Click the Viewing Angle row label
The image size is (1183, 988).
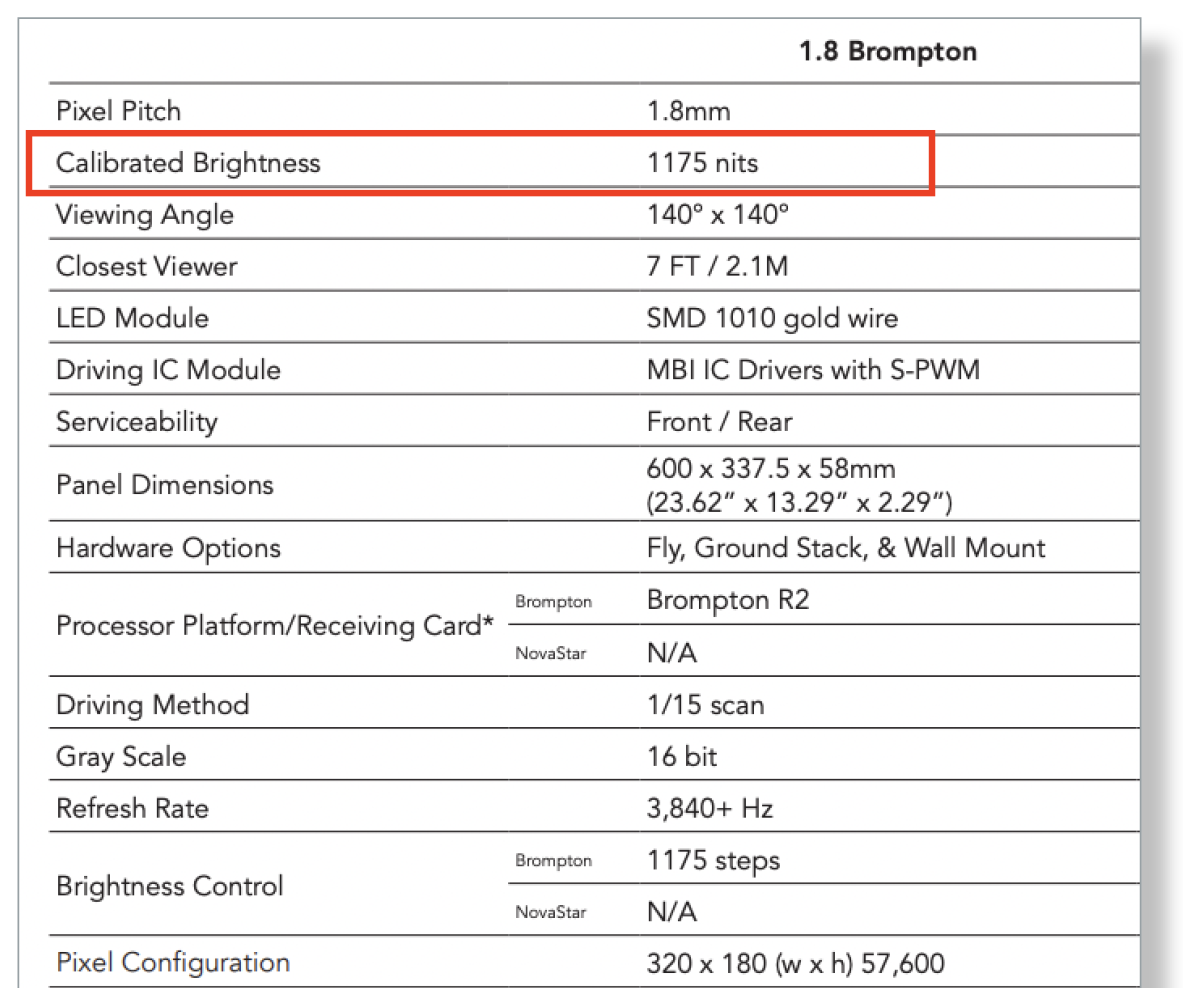[144, 215]
